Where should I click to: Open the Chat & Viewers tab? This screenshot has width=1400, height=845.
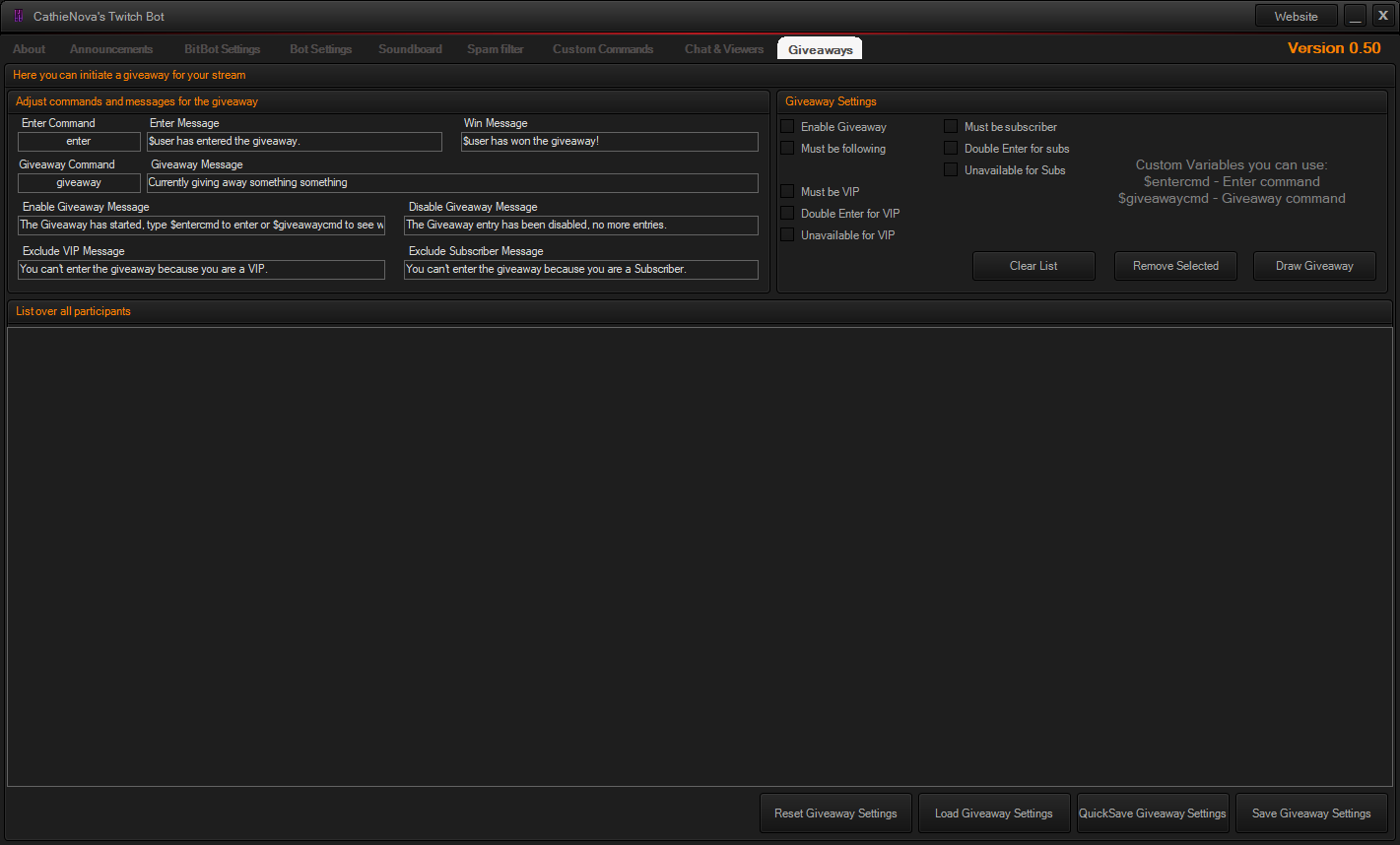pyautogui.click(x=724, y=49)
